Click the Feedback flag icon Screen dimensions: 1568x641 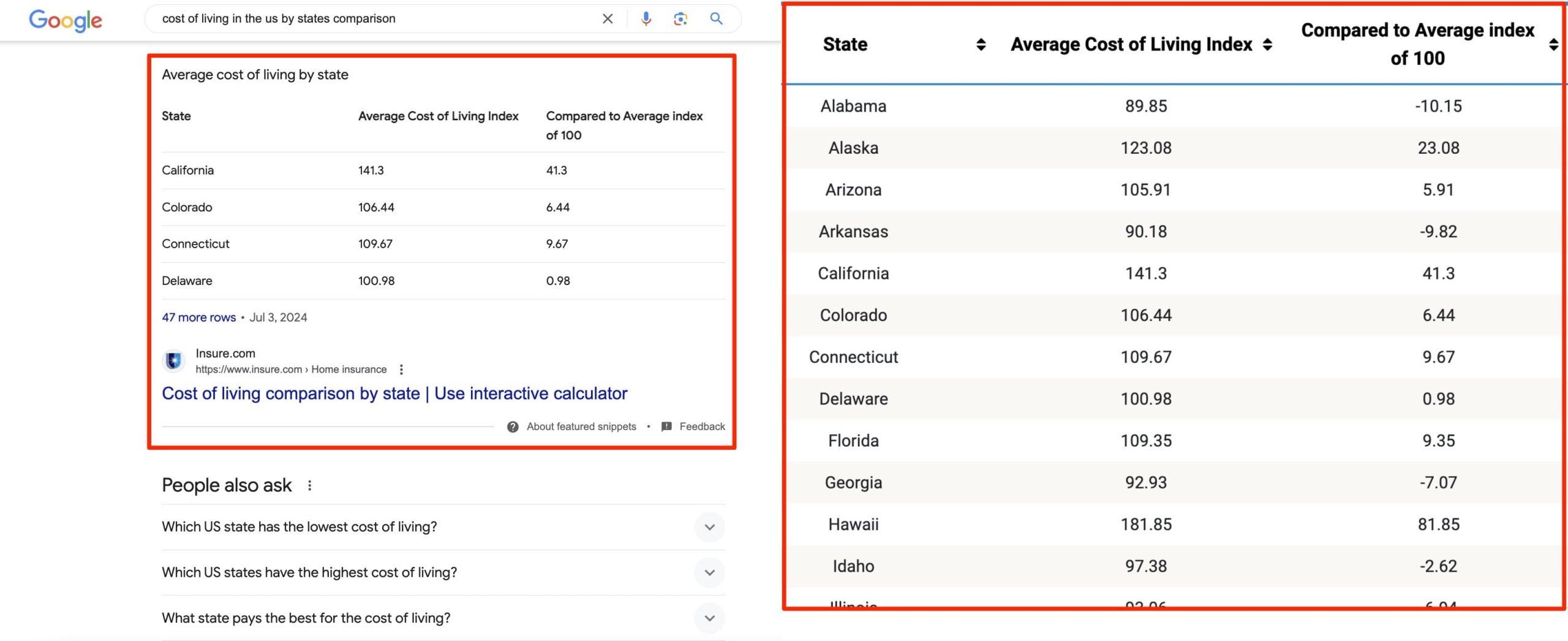tap(666, 427)
